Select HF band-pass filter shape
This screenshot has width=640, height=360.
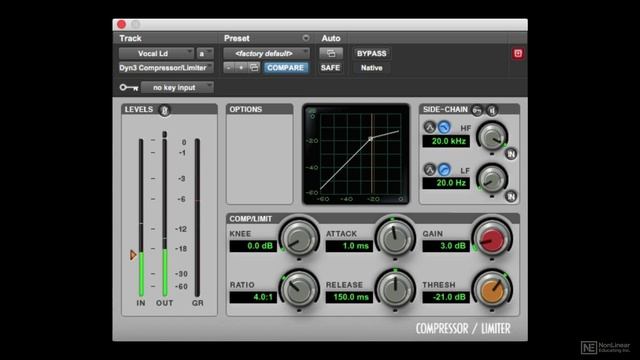429,127
